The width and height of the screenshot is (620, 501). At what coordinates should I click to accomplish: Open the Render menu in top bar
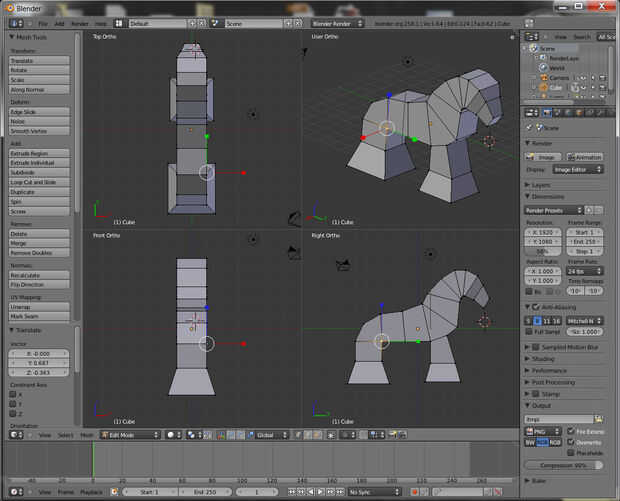tap(79, 23)
